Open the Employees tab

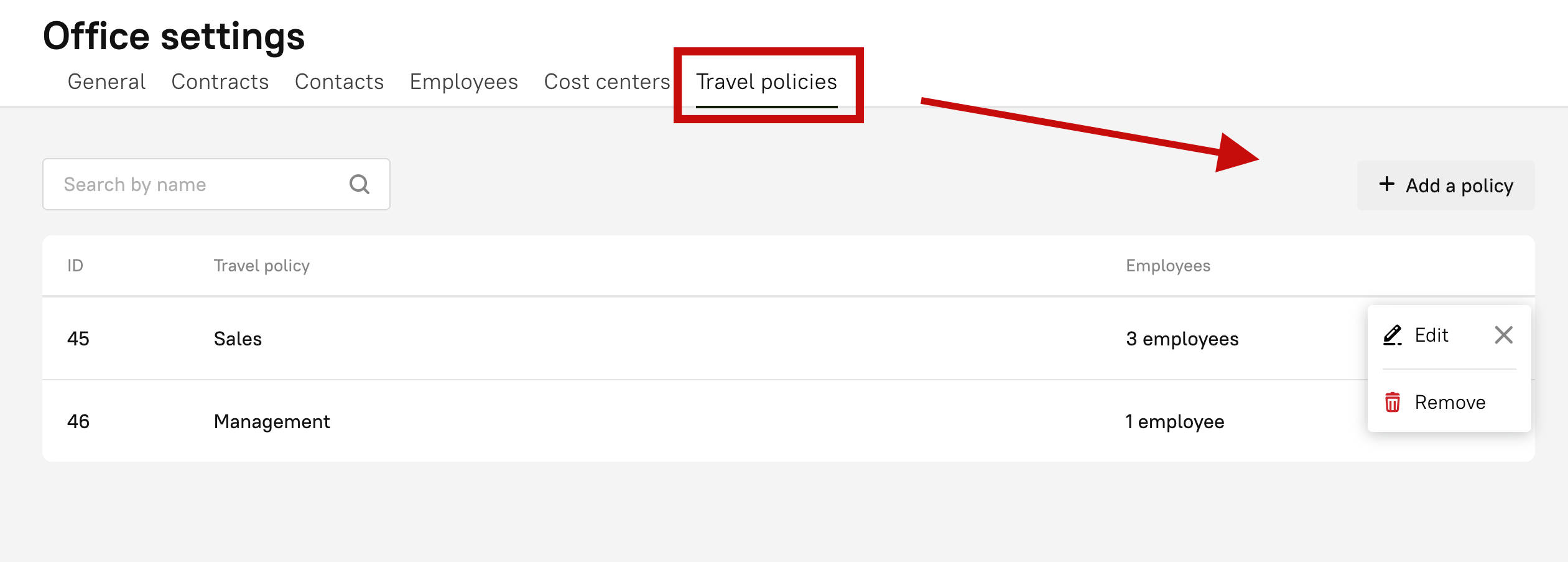pyautogui.click(x=463, y=82)
